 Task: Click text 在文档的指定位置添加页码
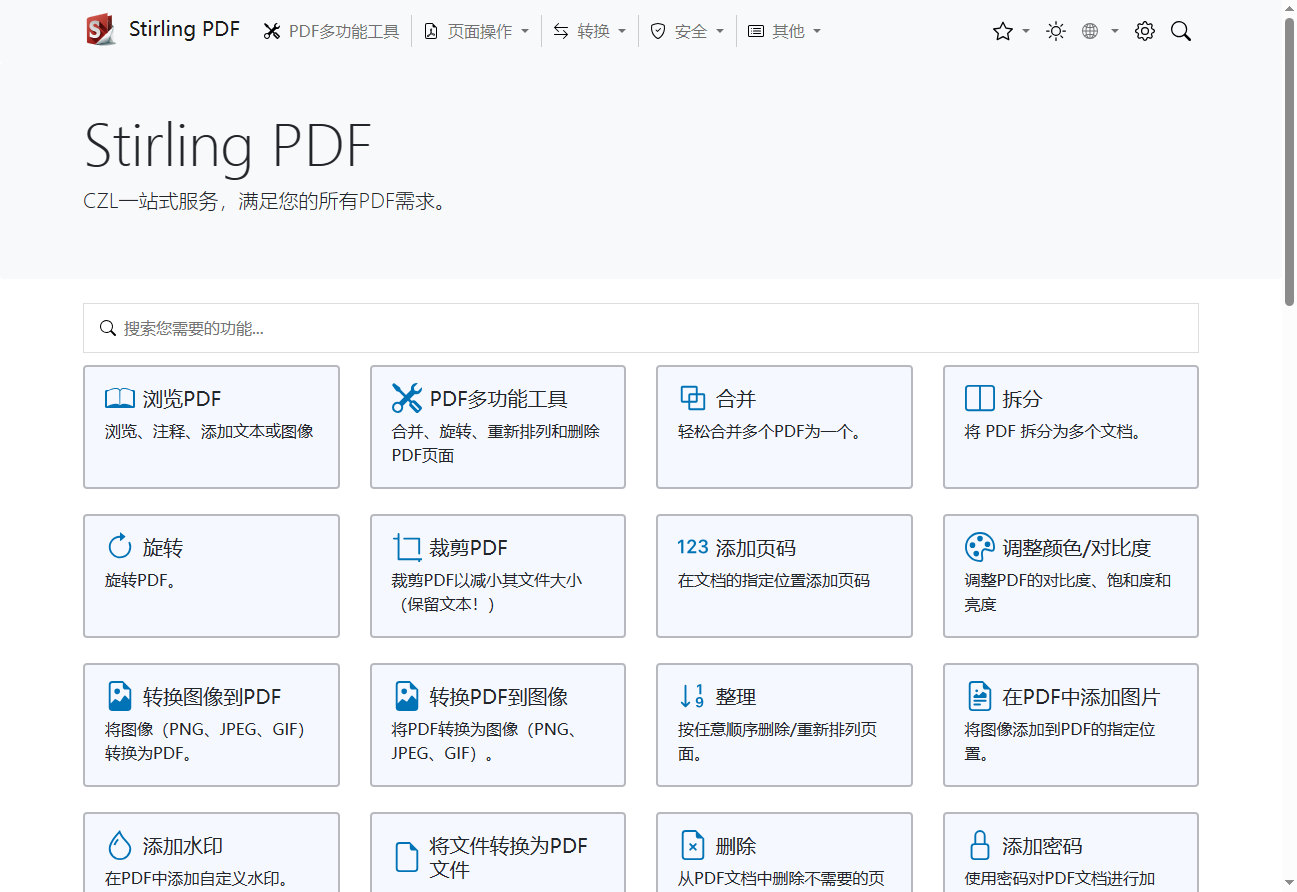pos(774,581)
